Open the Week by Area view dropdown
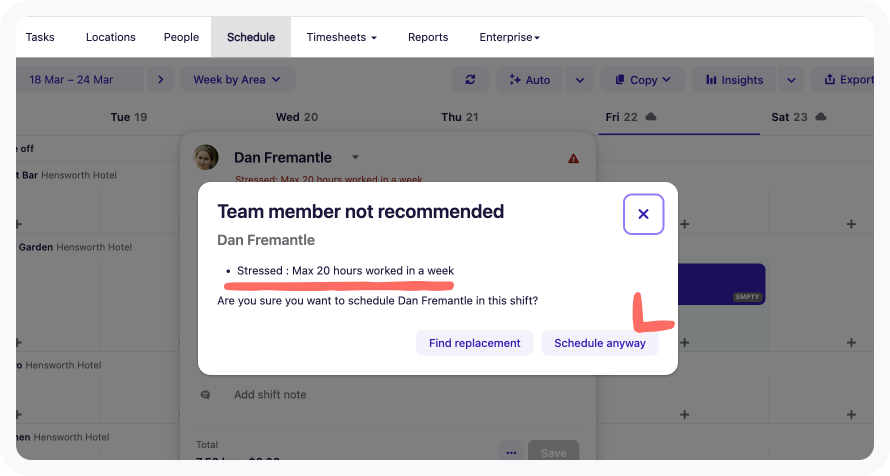Viewport: 890px width, 476px height. tap(237, 79)
